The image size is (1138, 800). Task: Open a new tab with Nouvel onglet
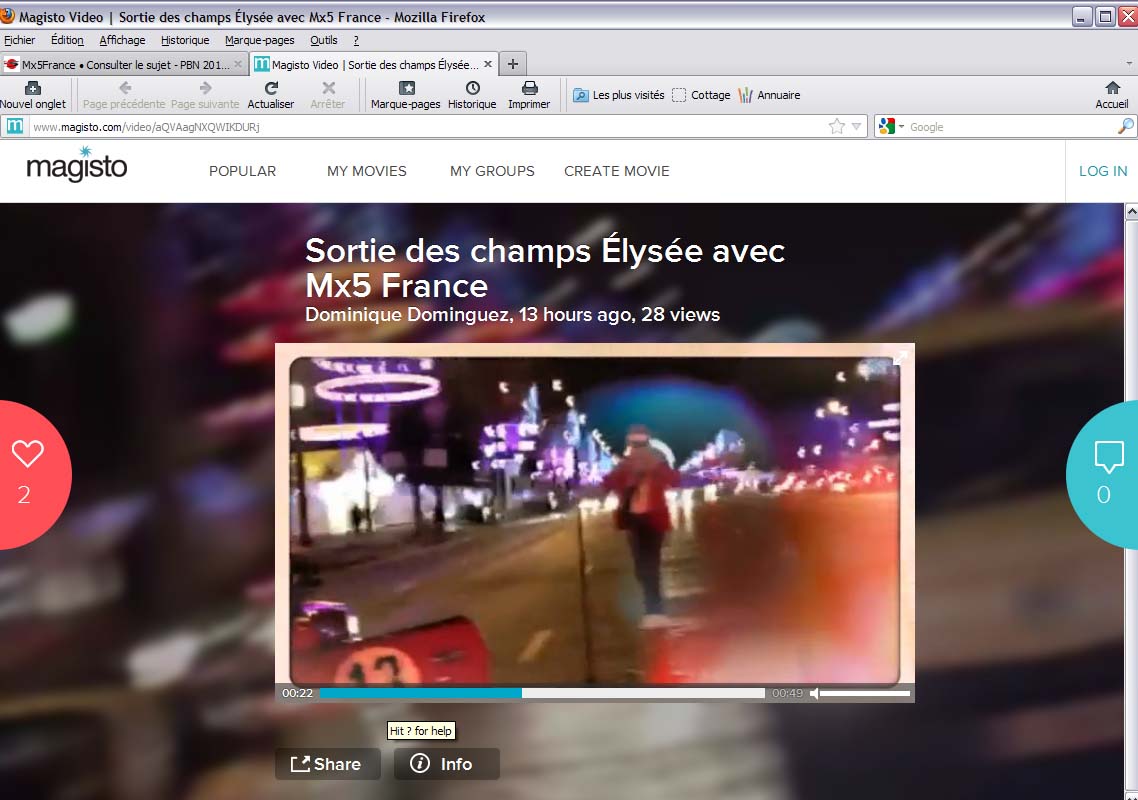(x=33, y=95)
